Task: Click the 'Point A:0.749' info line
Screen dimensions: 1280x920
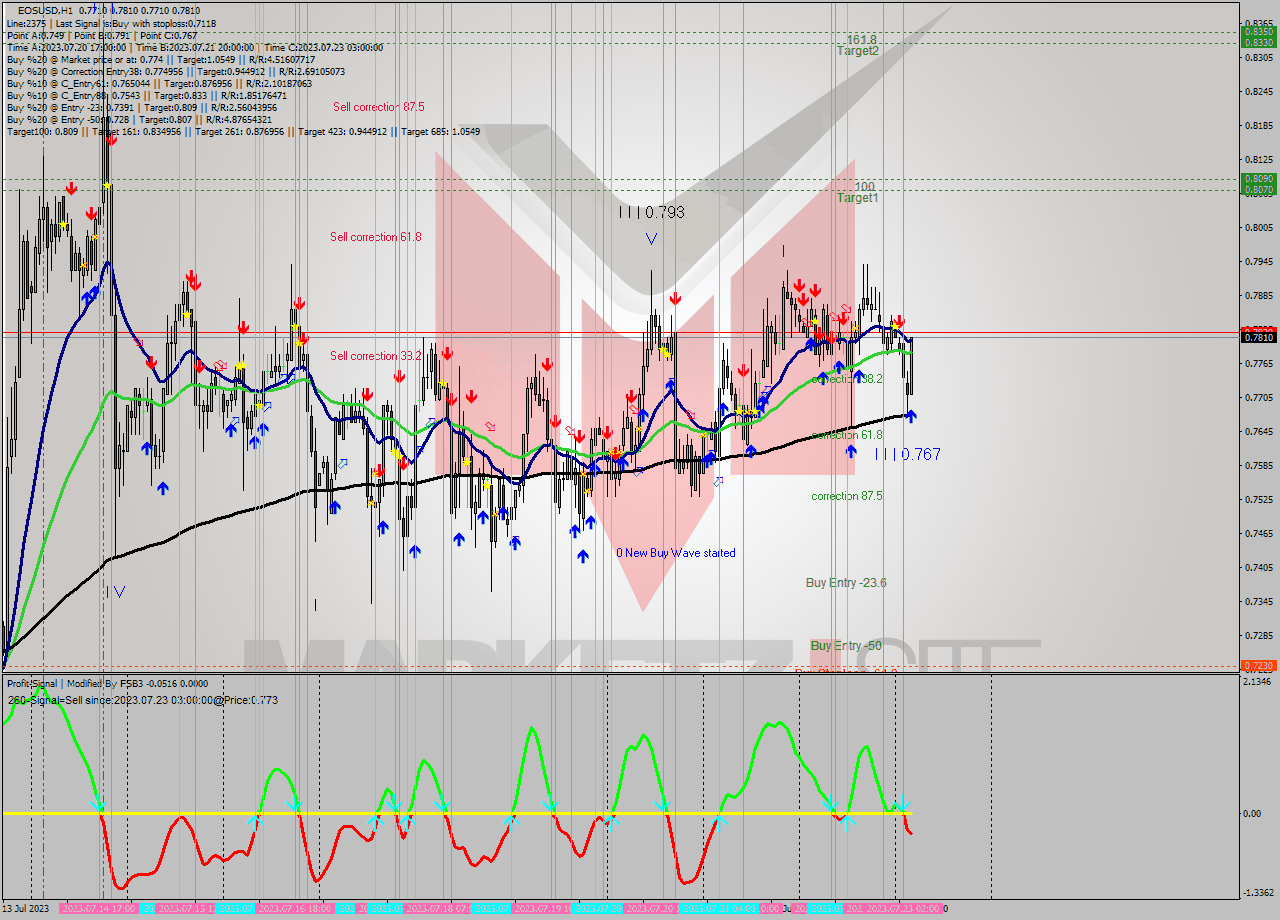Action: pyautogui.click(x=102, y=35)
